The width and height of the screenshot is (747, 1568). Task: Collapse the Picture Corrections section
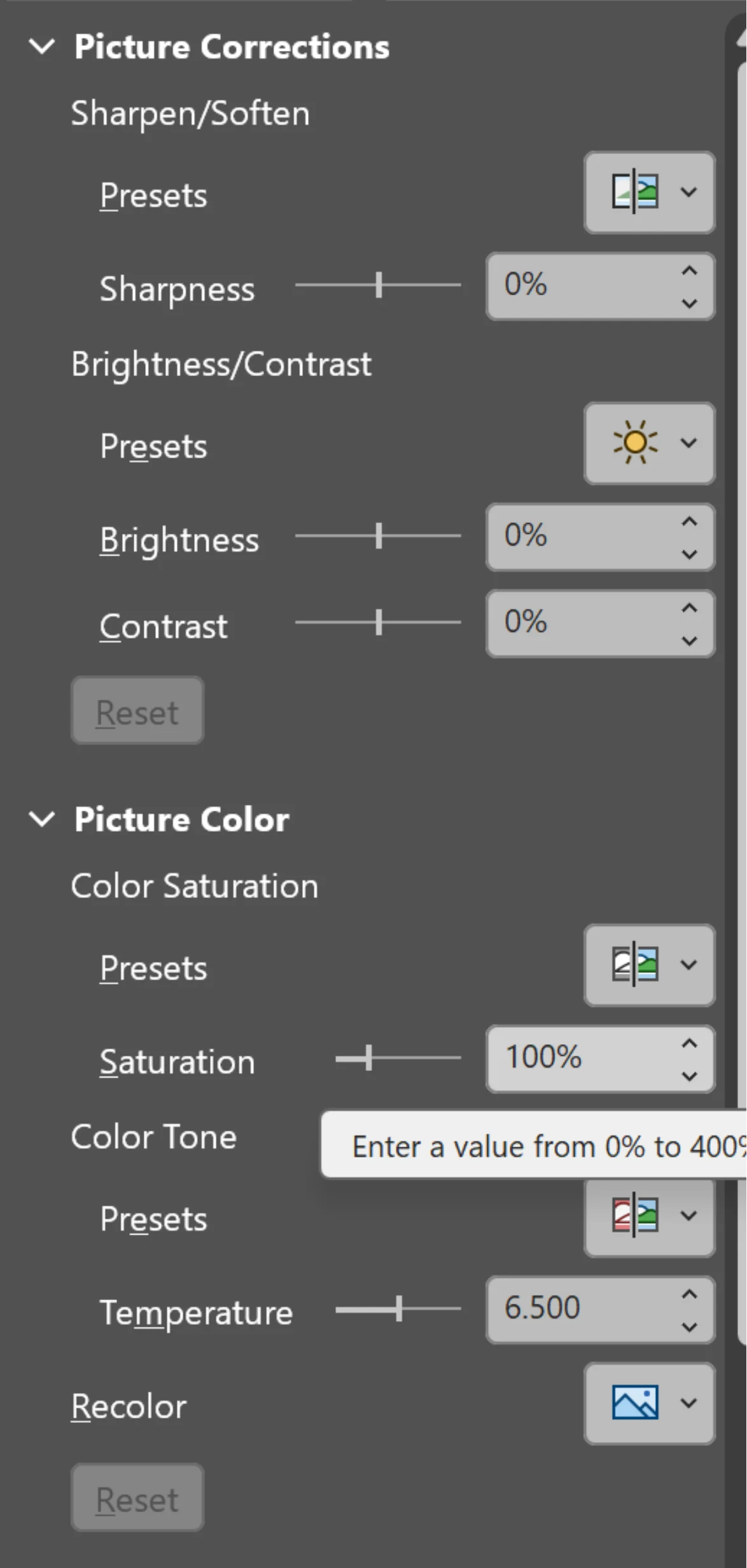(42, 46)
